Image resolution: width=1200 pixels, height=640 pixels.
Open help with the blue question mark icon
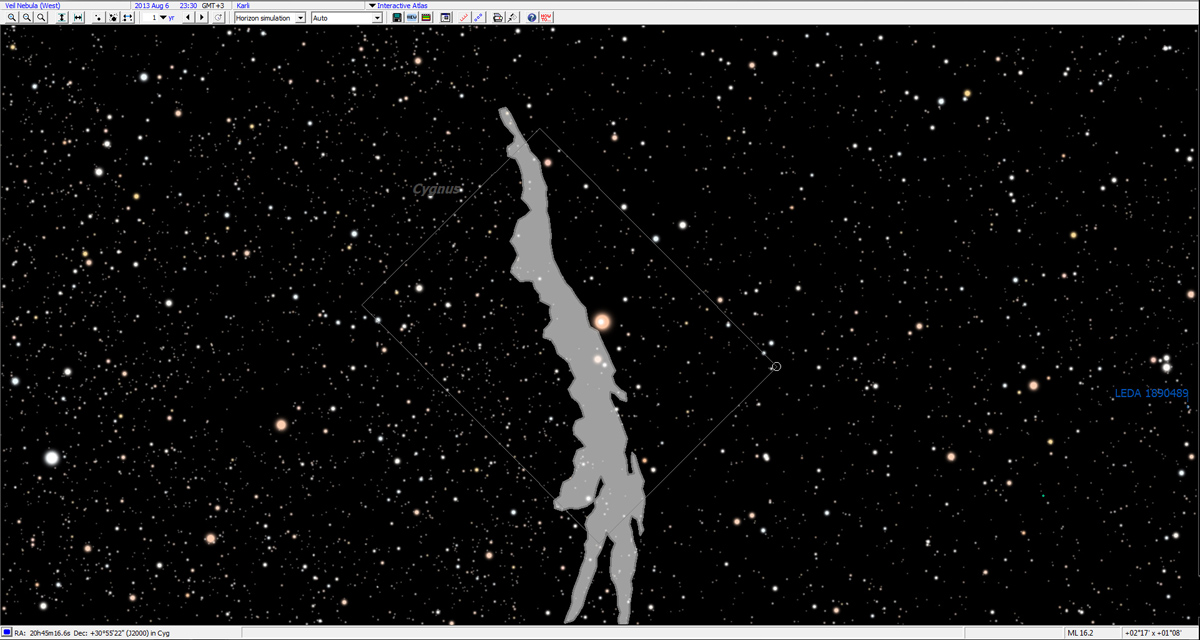531,18
